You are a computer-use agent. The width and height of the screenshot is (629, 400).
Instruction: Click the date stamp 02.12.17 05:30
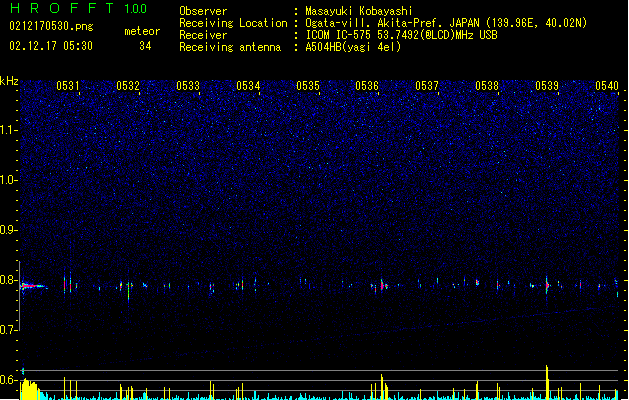51,46
